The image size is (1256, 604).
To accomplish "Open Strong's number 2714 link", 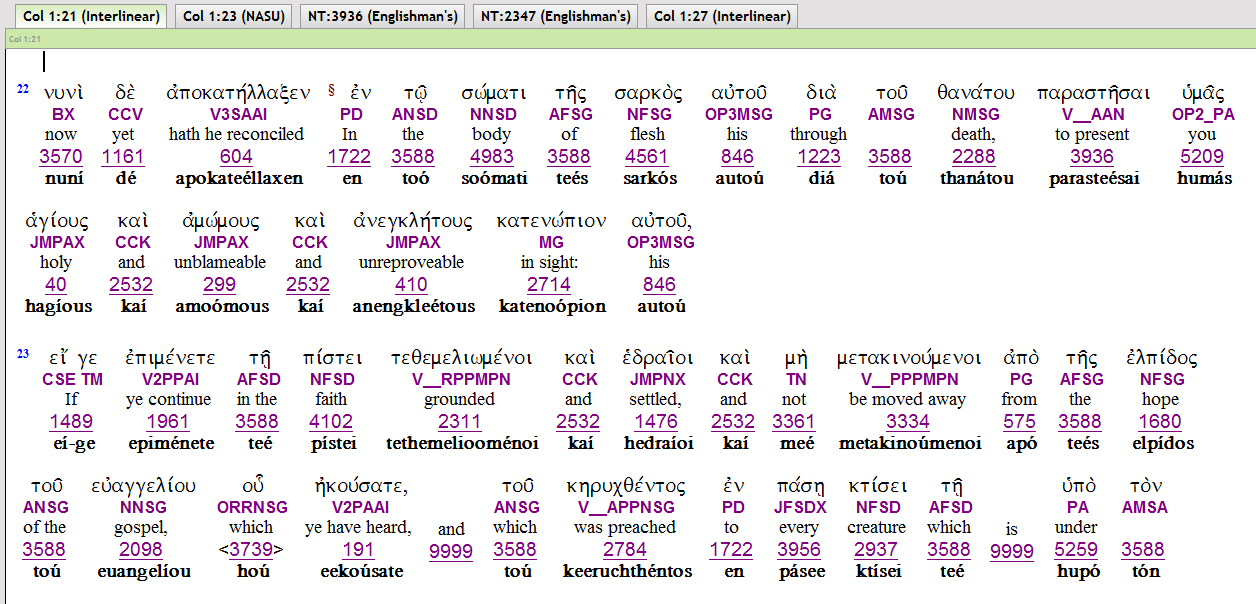I will pyautogui.click(x=549, y=285).
